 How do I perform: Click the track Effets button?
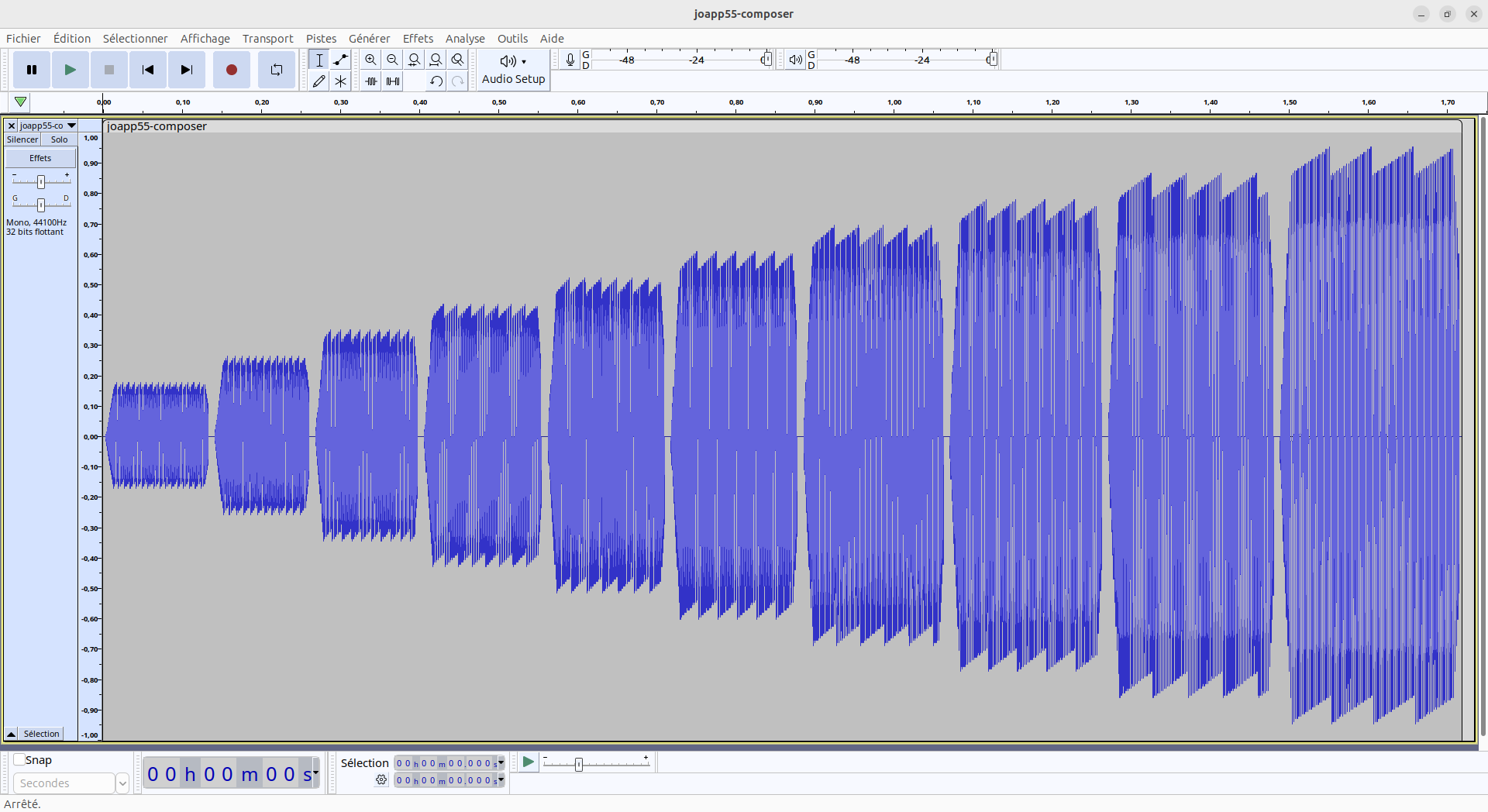coord(40,158)
